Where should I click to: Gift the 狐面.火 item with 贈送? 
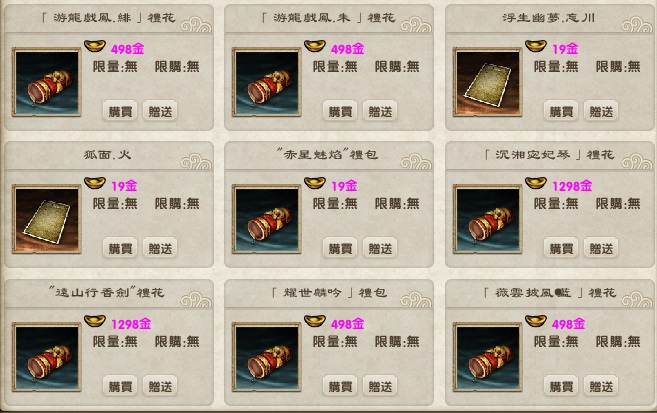point(160,248)
